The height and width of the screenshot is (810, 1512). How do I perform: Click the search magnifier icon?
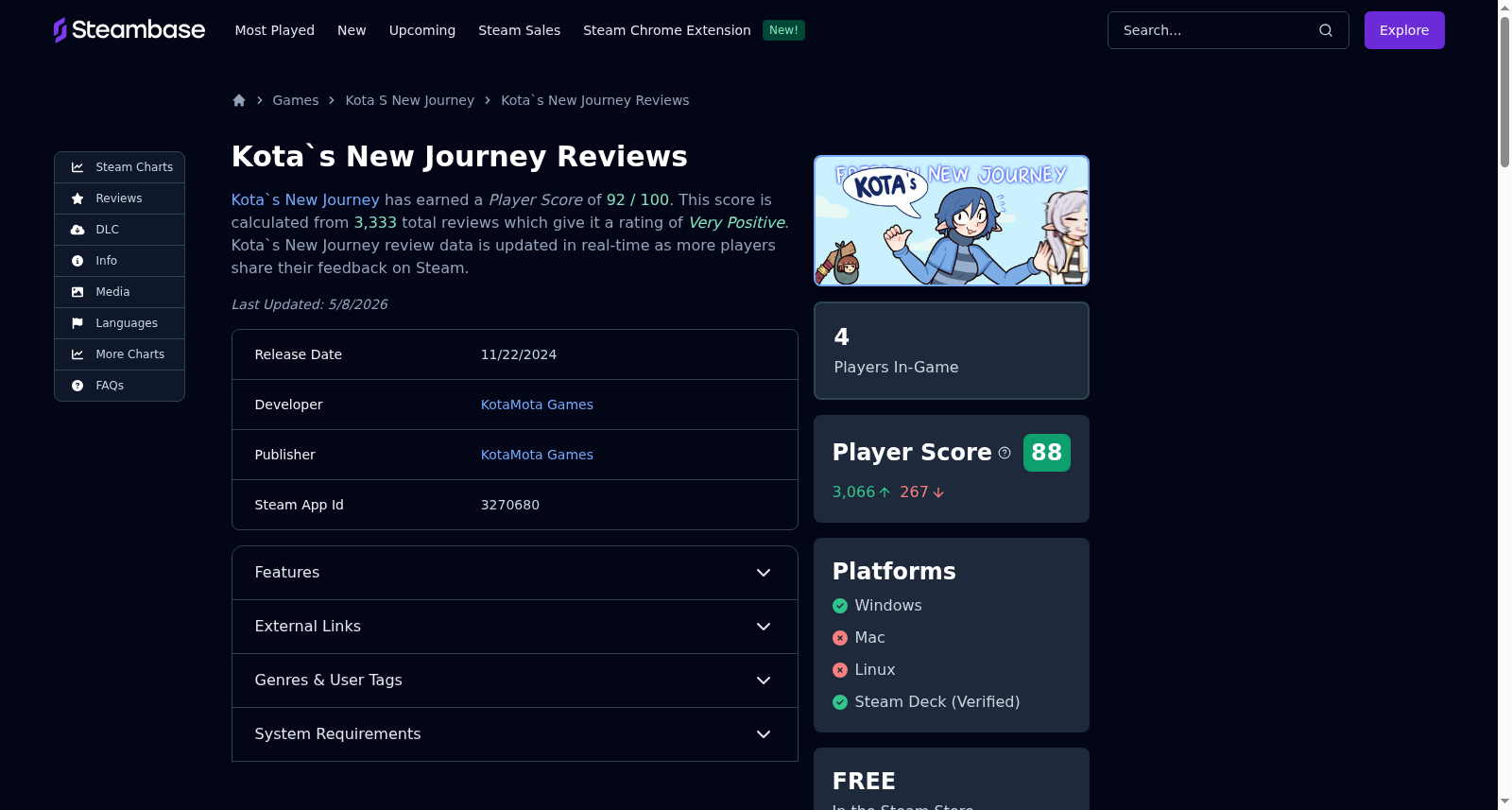tap(1326, 30)
